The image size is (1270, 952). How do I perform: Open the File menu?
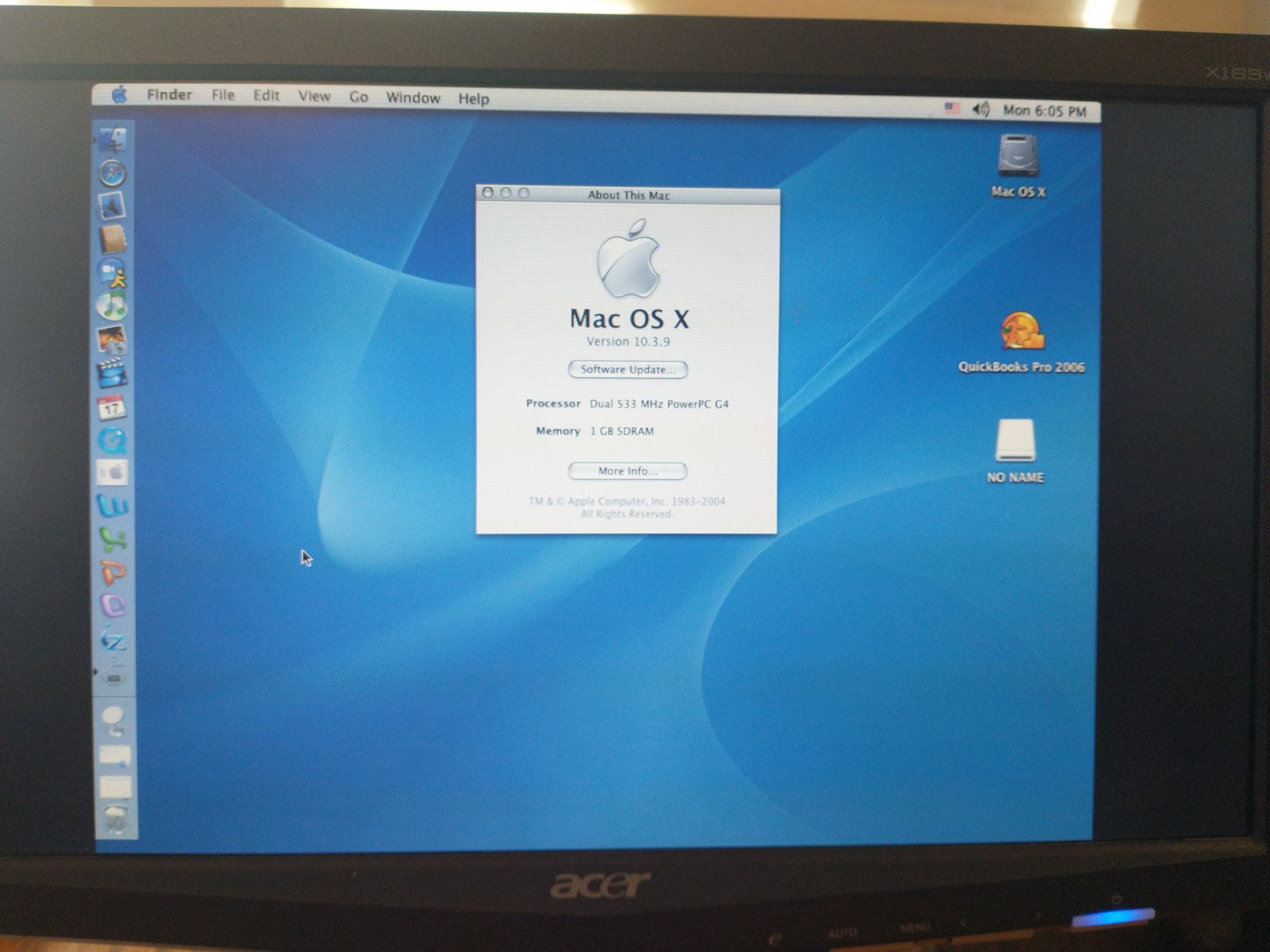click(x=223, y=95)
